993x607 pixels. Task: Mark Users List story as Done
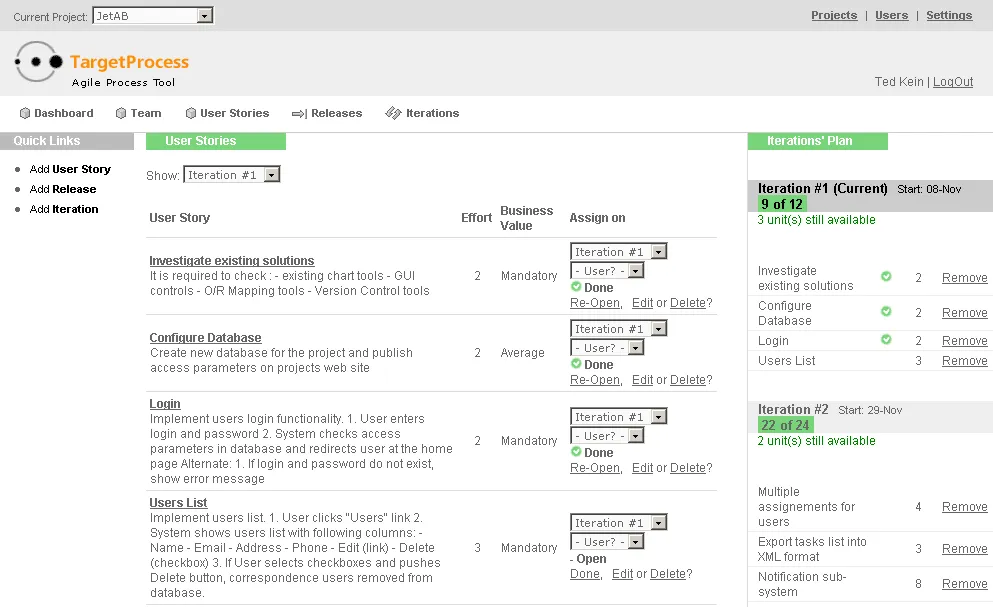(585, 573)
